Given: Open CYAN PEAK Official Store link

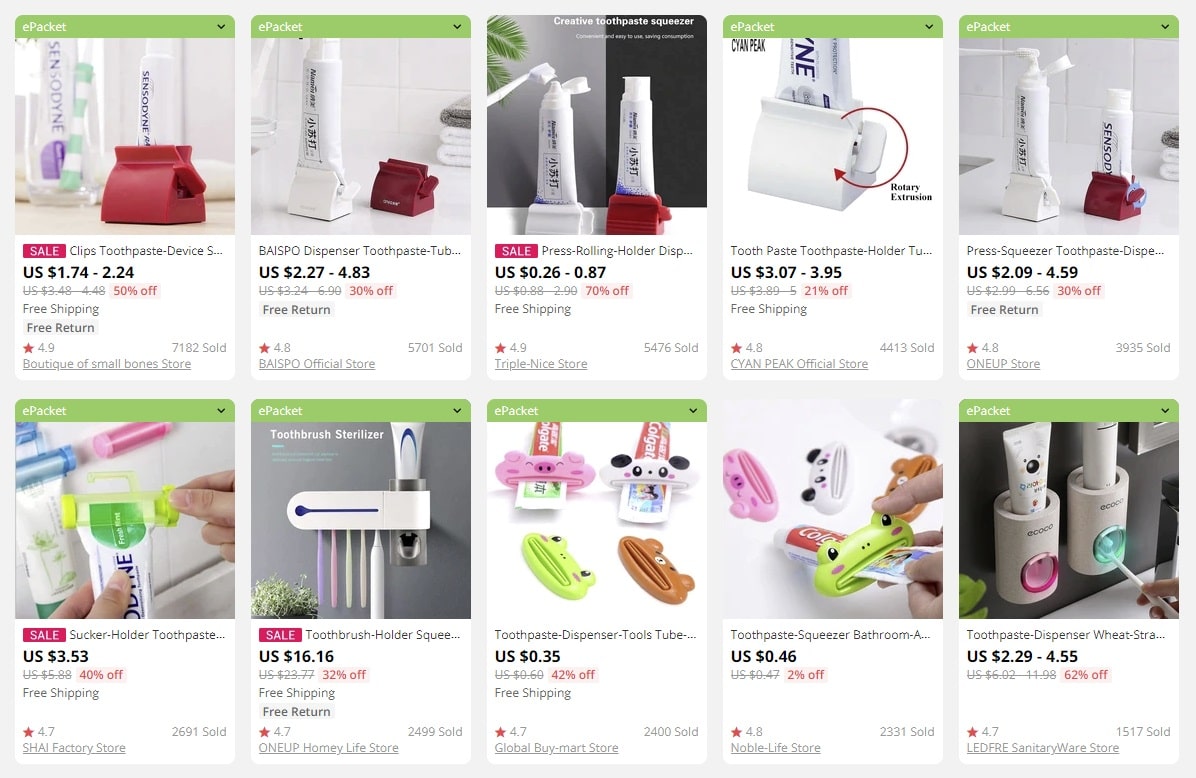Looking at the screenshot, I should point(799,364).
